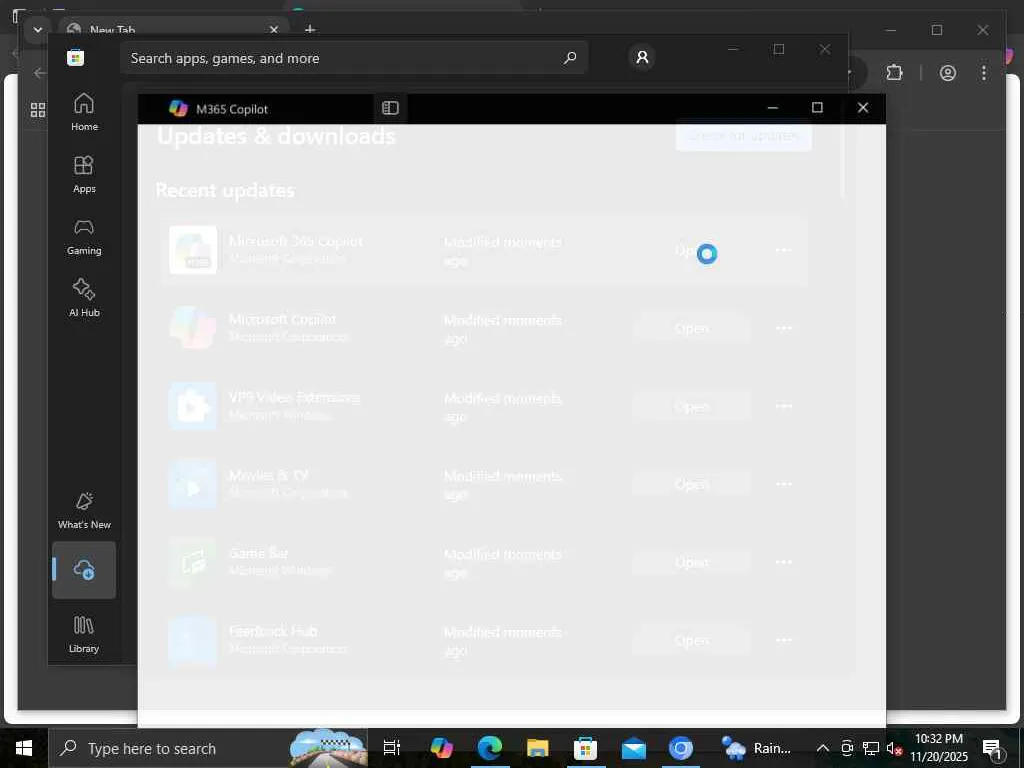Click the muted volume tray icon
Screen dimensions: 1024x768
[894, 748]
